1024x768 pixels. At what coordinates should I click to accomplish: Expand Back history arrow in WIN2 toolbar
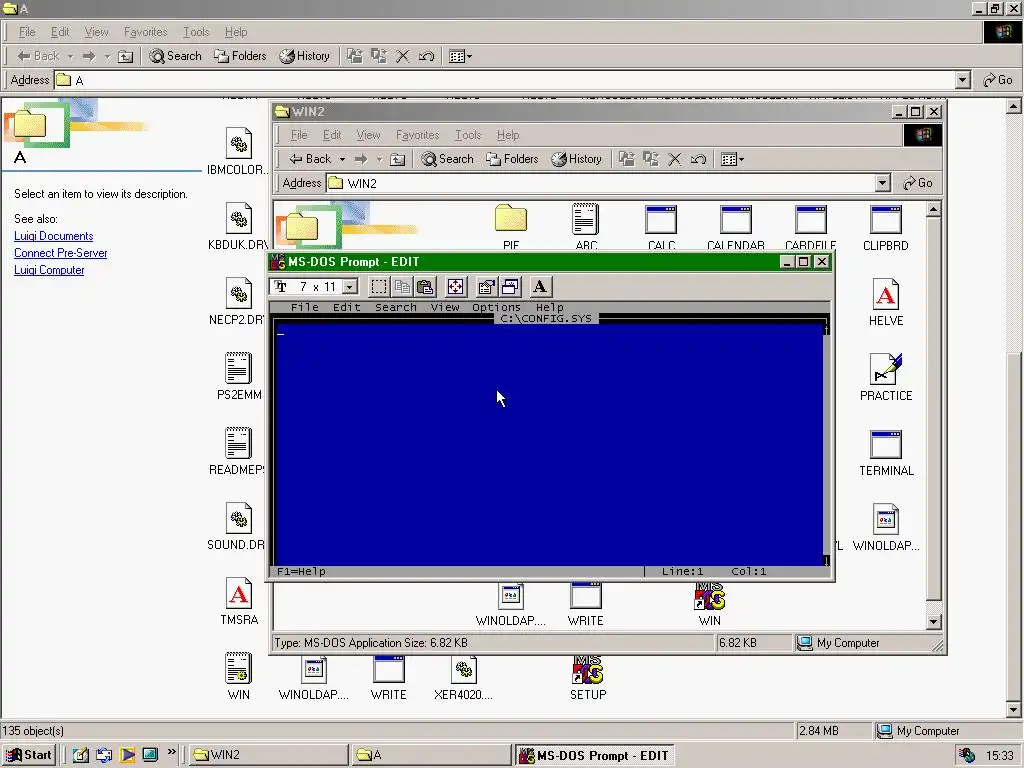(x=342, y=159)
